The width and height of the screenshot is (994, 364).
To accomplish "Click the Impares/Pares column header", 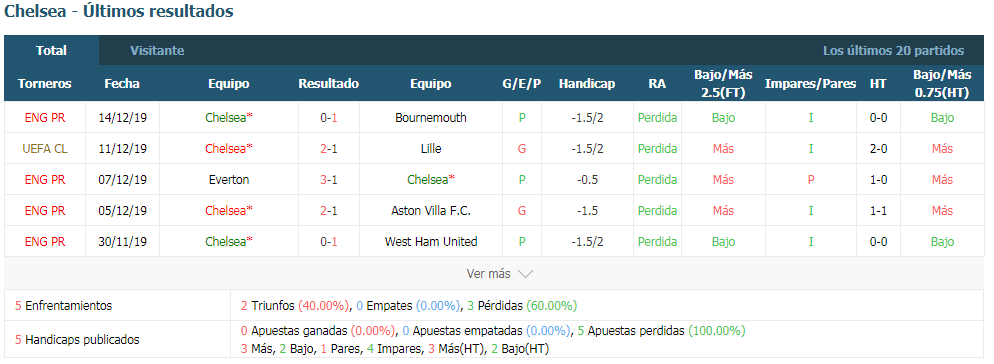I will (810, 84).
